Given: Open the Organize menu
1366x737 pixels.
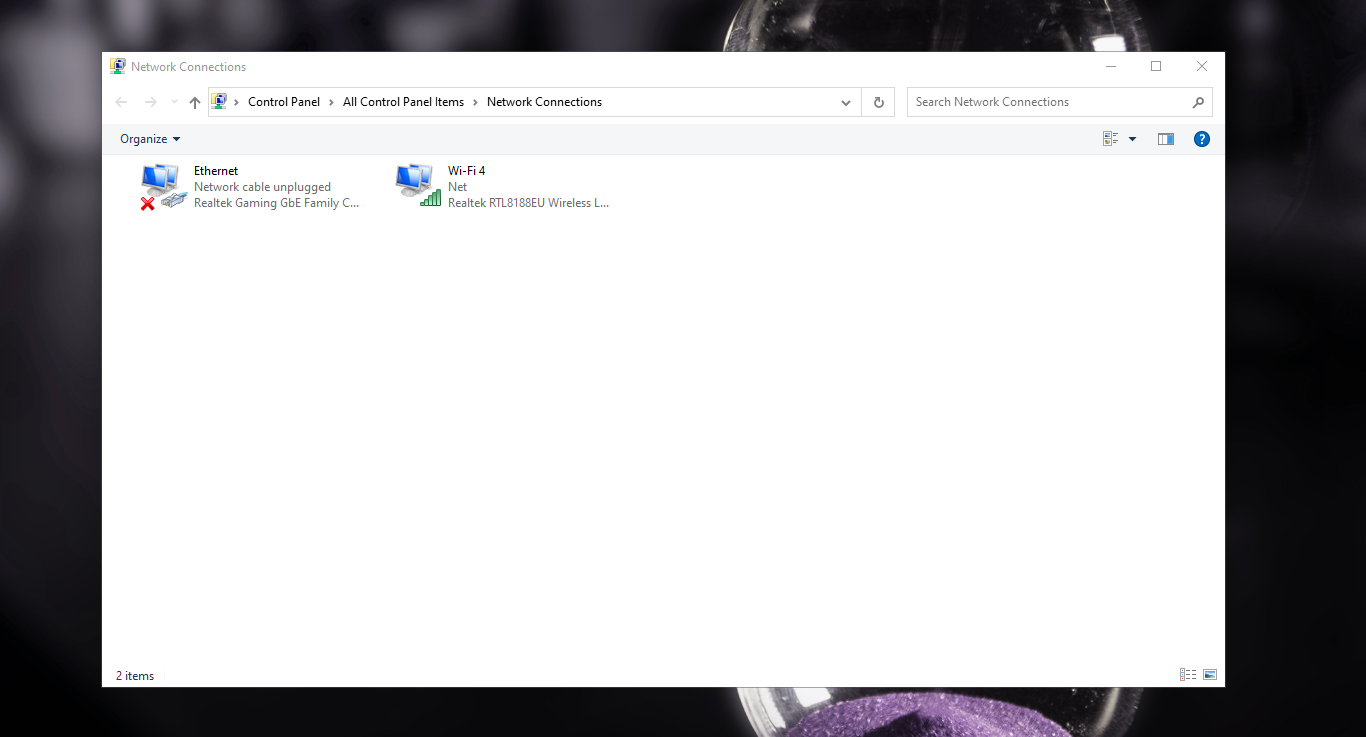Looking at the screenshot, I should pyautogui.click(x=150, y=139).
